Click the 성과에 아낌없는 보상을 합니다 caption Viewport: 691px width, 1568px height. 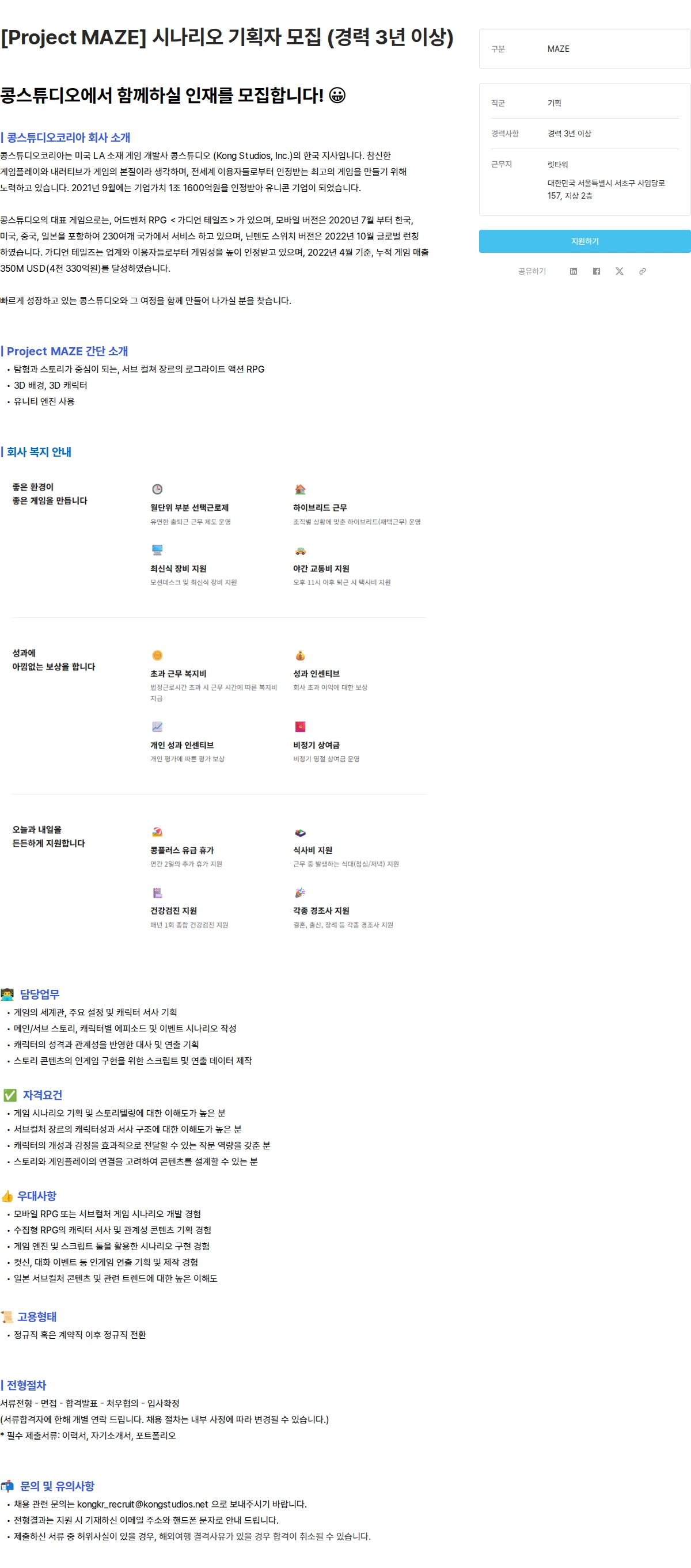[54, 660]
